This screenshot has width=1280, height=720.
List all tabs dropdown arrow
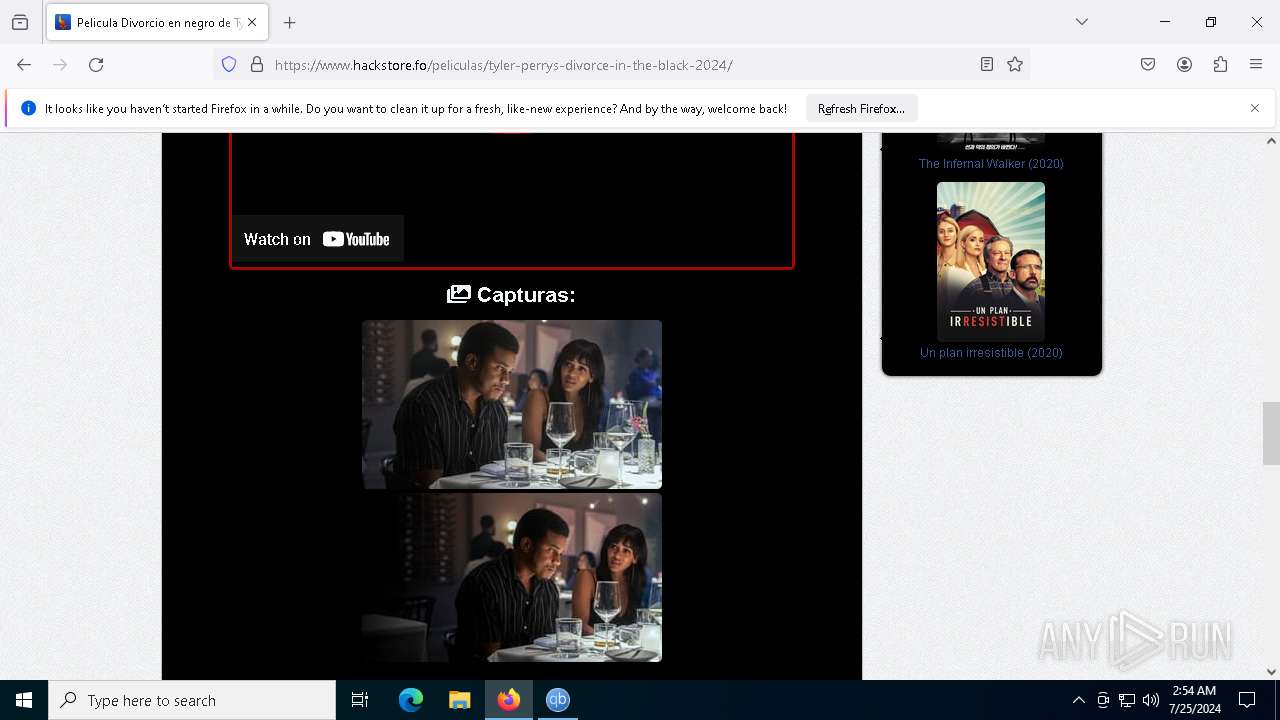[1082, 22]
